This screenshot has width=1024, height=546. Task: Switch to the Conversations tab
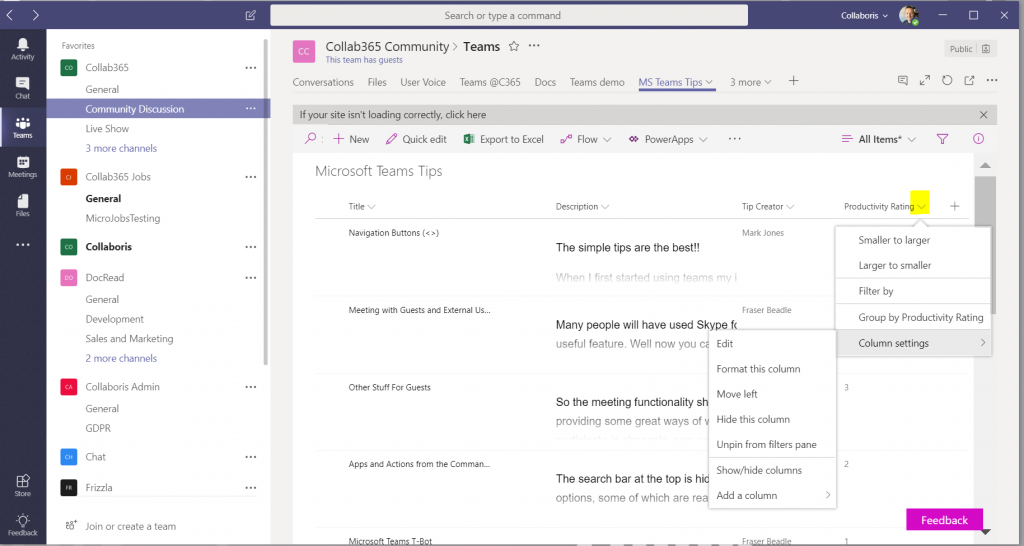pos(323,82)
